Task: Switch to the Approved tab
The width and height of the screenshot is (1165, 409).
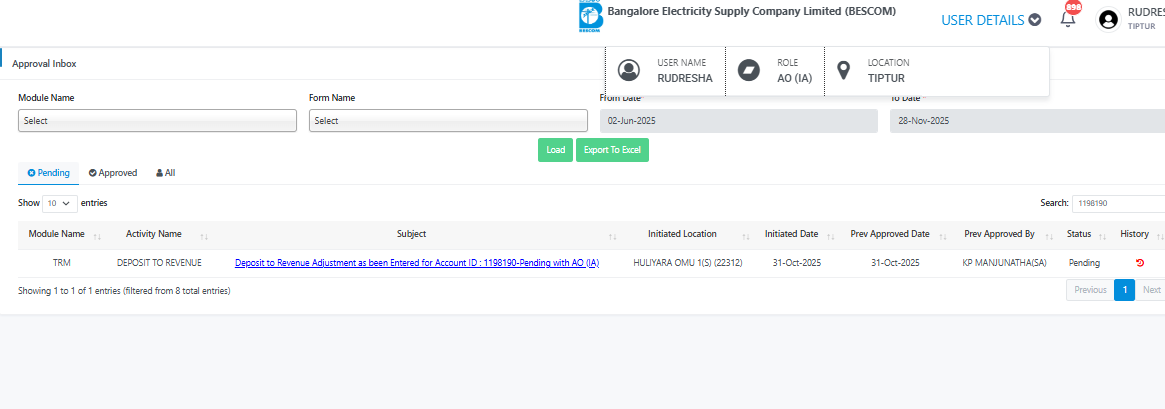Action: click(x=113, y=173)
